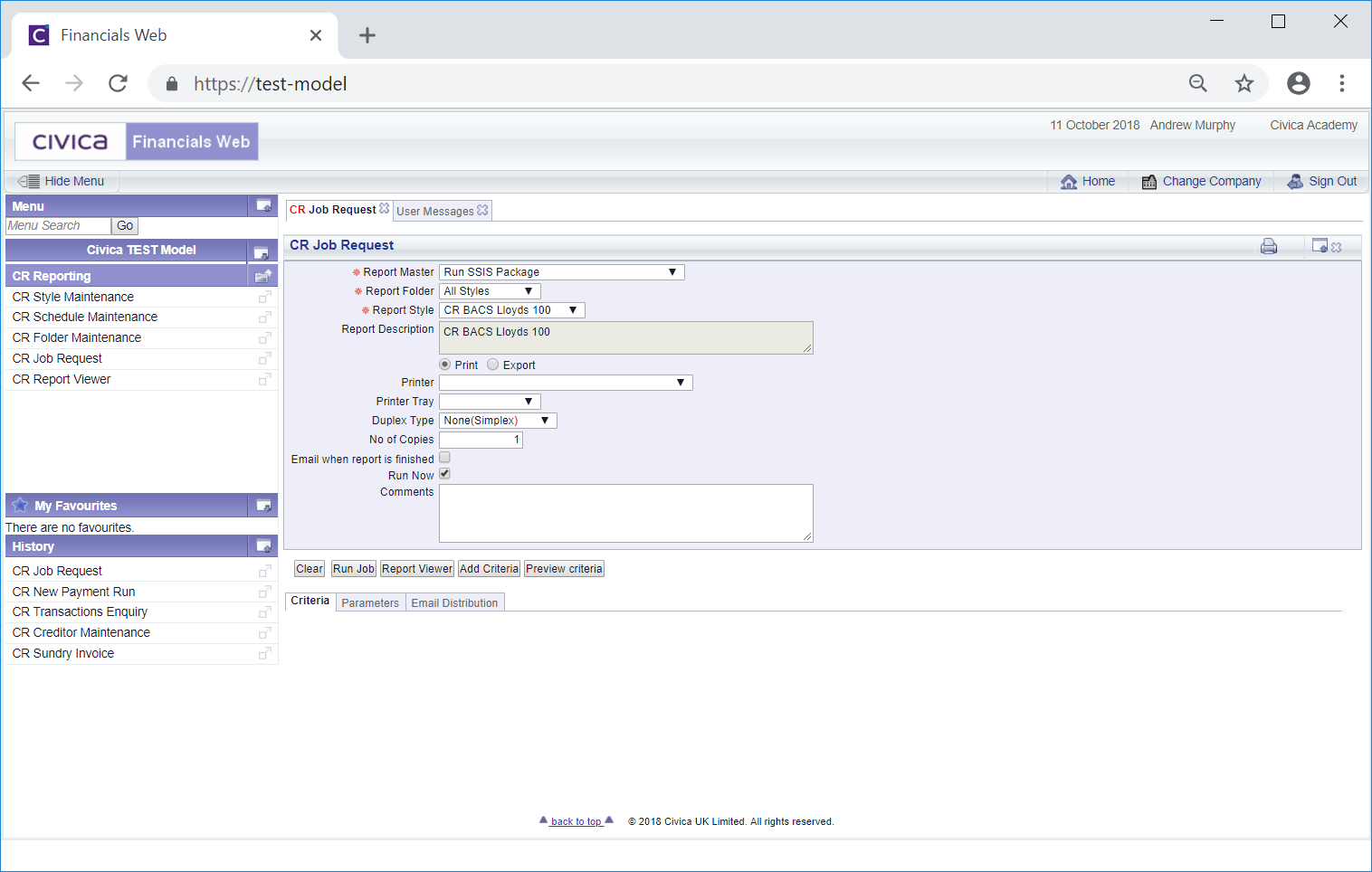The image size is (1372, 872).
Task: Open the Report Master dropdown
Action: [x=562, y=272]
